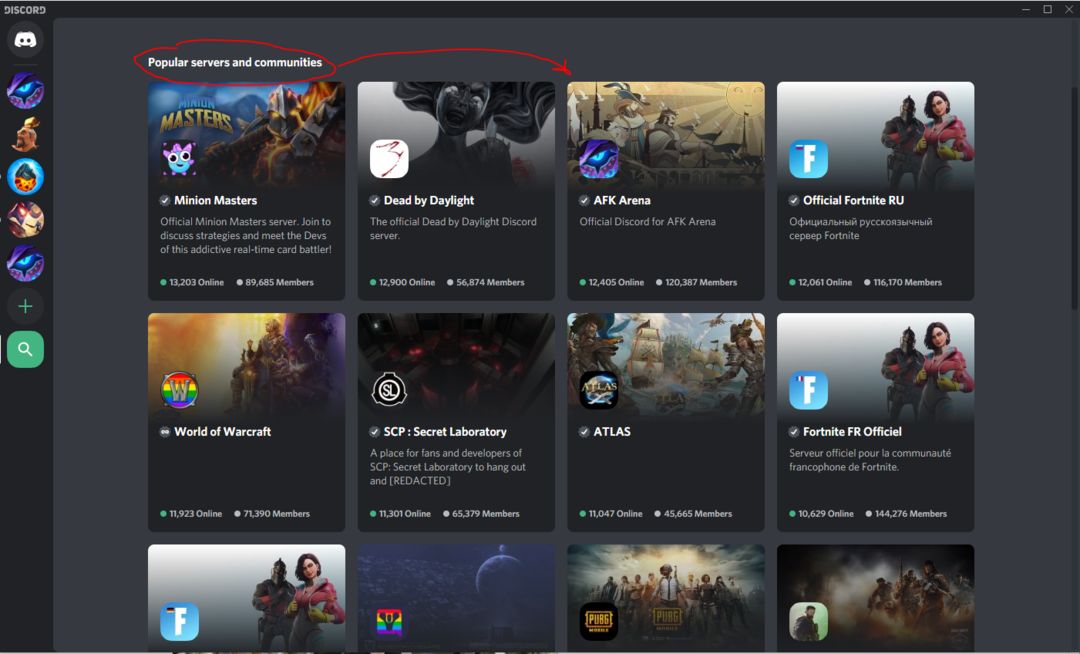Click verified badge beside Fortnite FR Officiel

pos(794,432)
